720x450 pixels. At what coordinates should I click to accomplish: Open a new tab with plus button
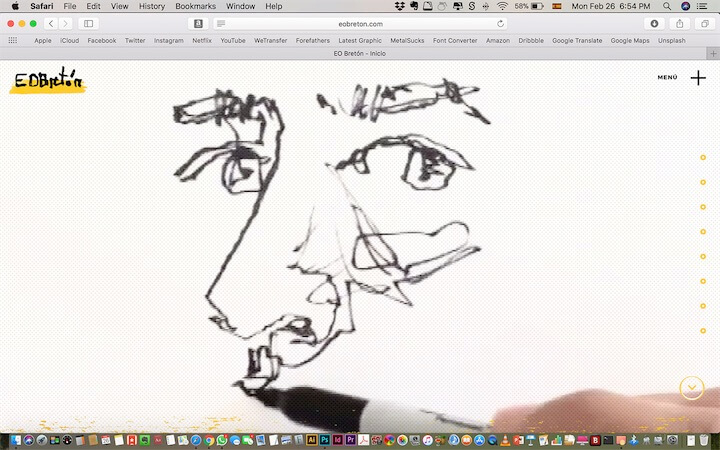pyautogui.click(x=712, y=53)
